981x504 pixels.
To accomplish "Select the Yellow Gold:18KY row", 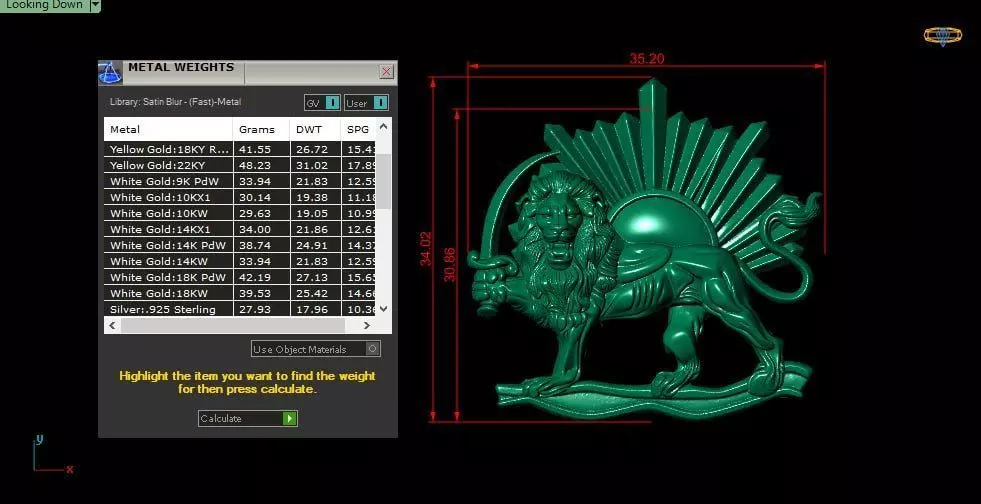I will click(240, 149).
